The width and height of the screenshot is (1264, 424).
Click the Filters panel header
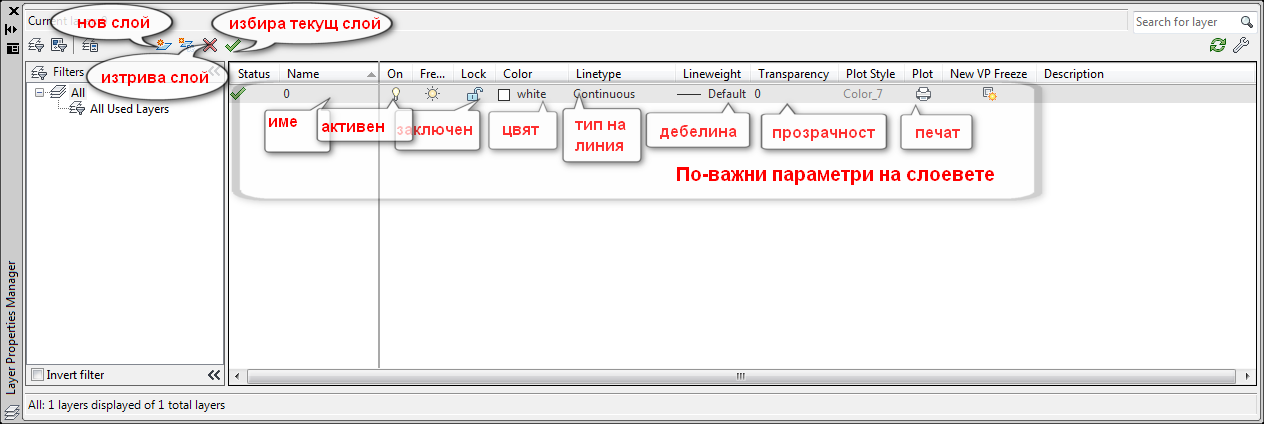[x=125, y=72]
